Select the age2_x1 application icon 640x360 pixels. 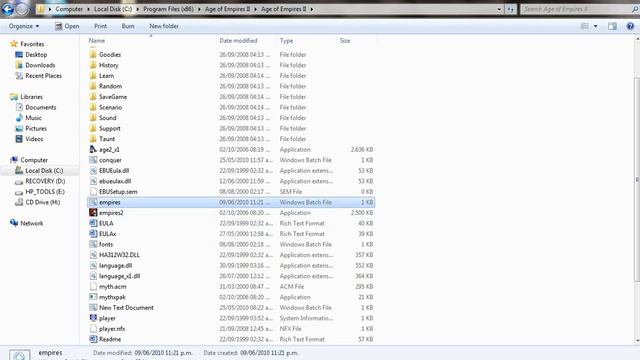(x=93, y=149)
